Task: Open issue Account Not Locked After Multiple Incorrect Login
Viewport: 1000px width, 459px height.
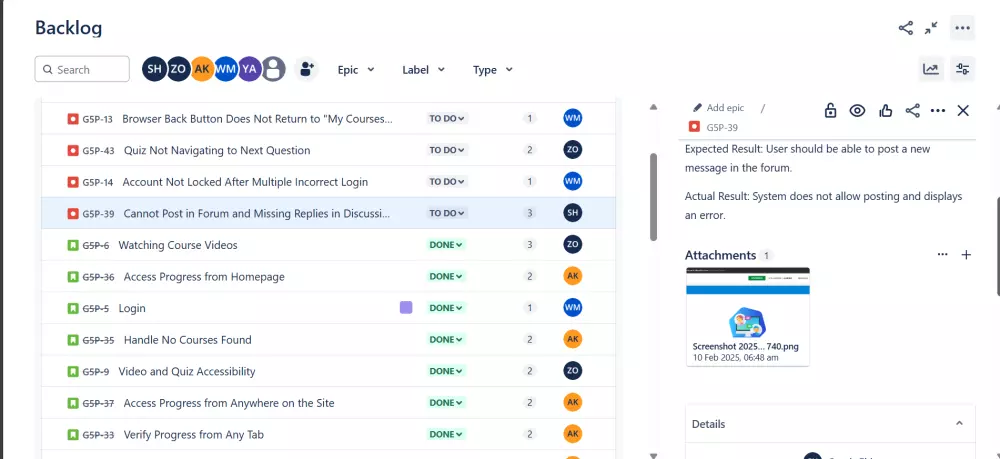Action: coord(245,182)
